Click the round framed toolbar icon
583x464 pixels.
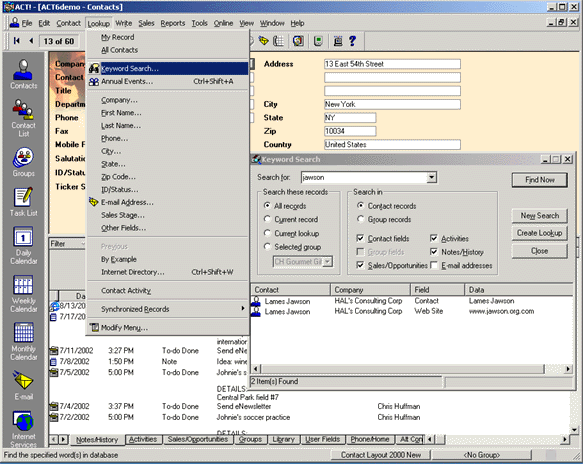pyautogui.click(x=298, y=41)
